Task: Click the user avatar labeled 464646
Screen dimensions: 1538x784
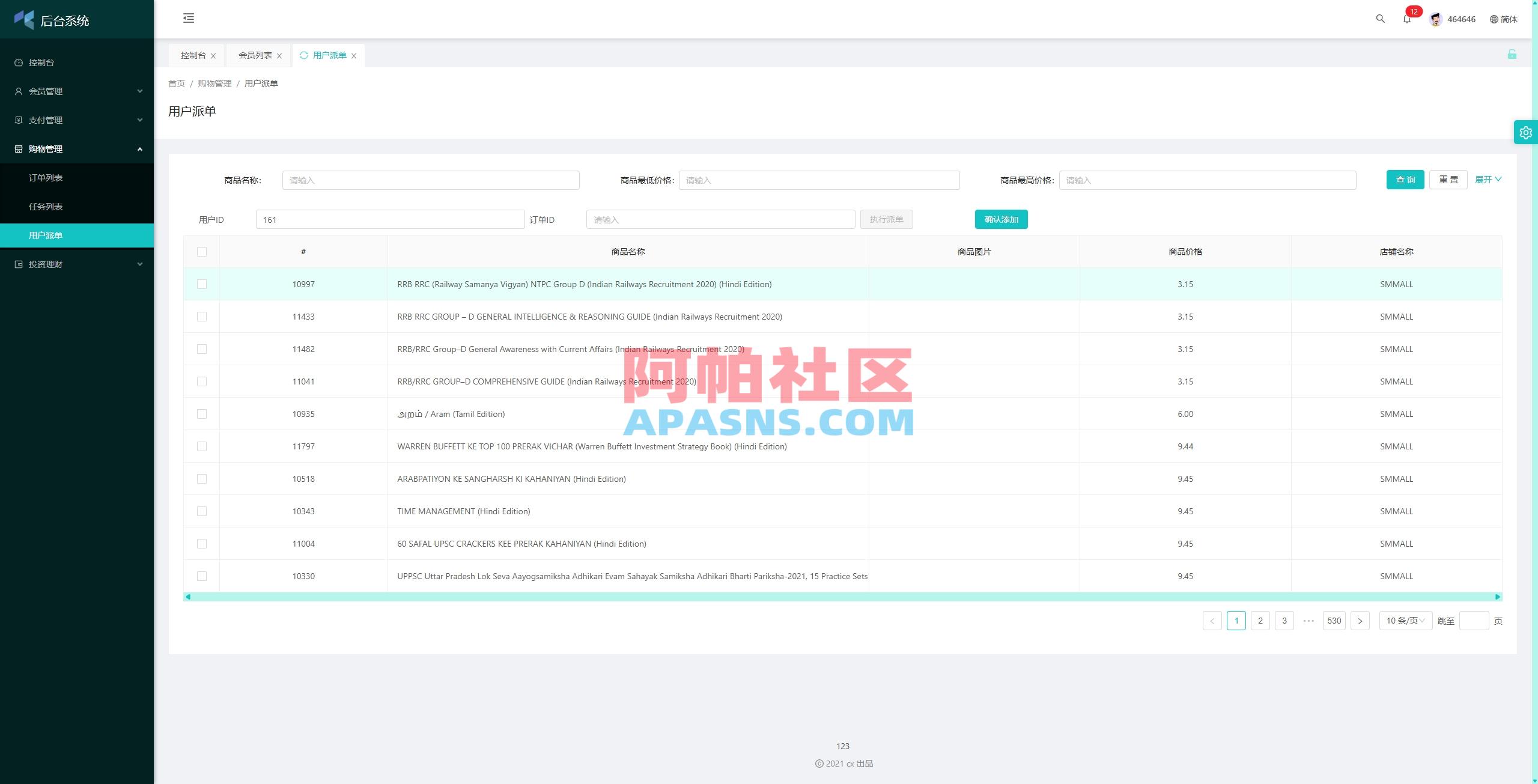Action: click(x=1435, y=19)
